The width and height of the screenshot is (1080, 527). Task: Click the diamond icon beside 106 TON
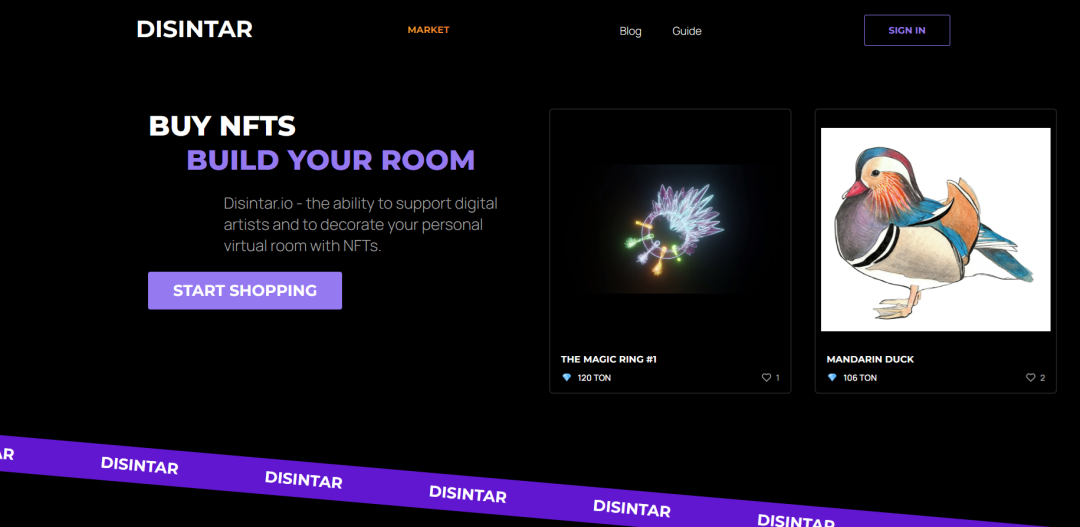click(x=832, y=378)
